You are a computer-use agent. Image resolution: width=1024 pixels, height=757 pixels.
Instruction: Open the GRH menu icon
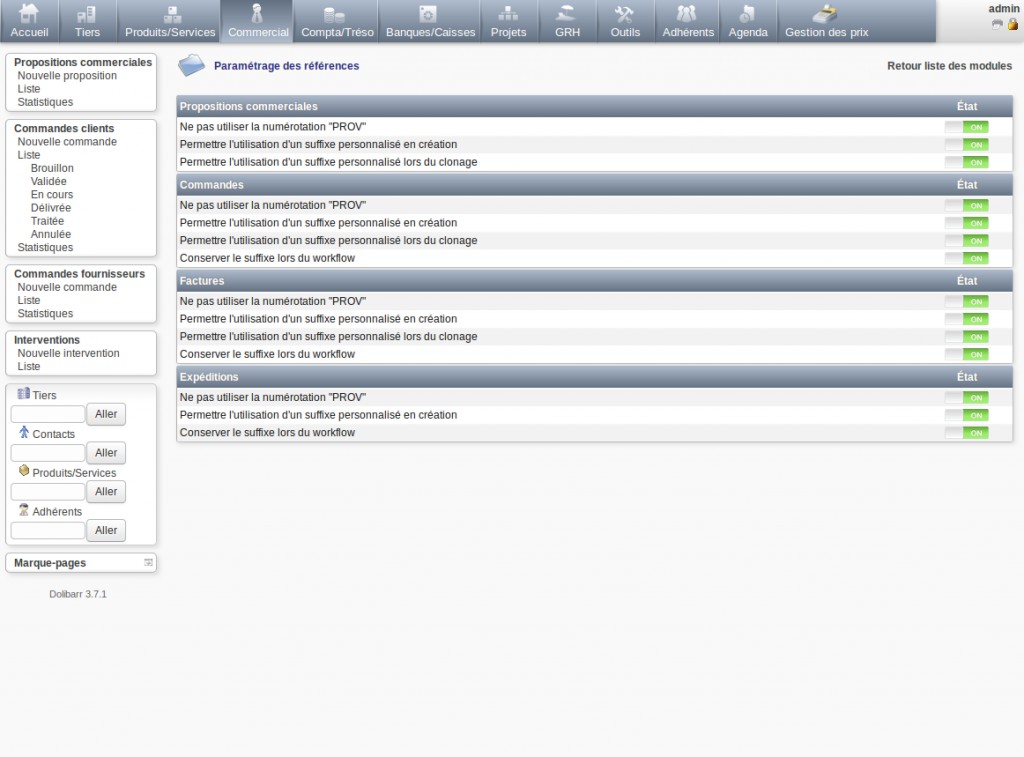566,14
